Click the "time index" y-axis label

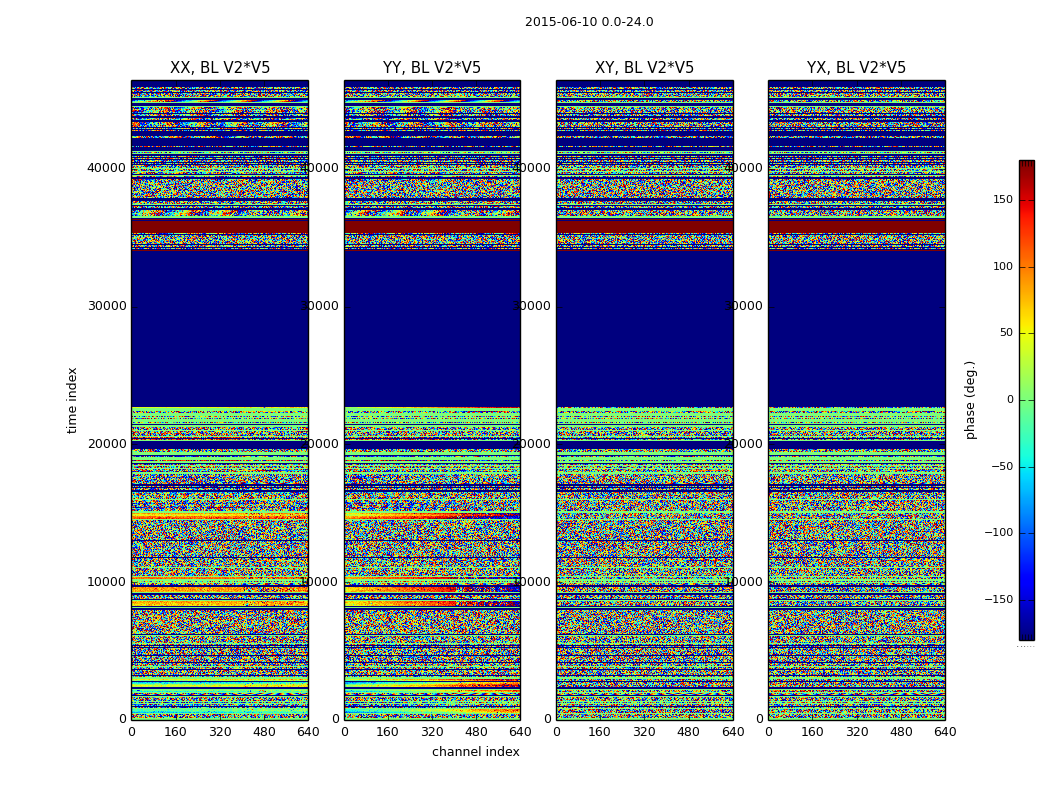click(72, 400)
